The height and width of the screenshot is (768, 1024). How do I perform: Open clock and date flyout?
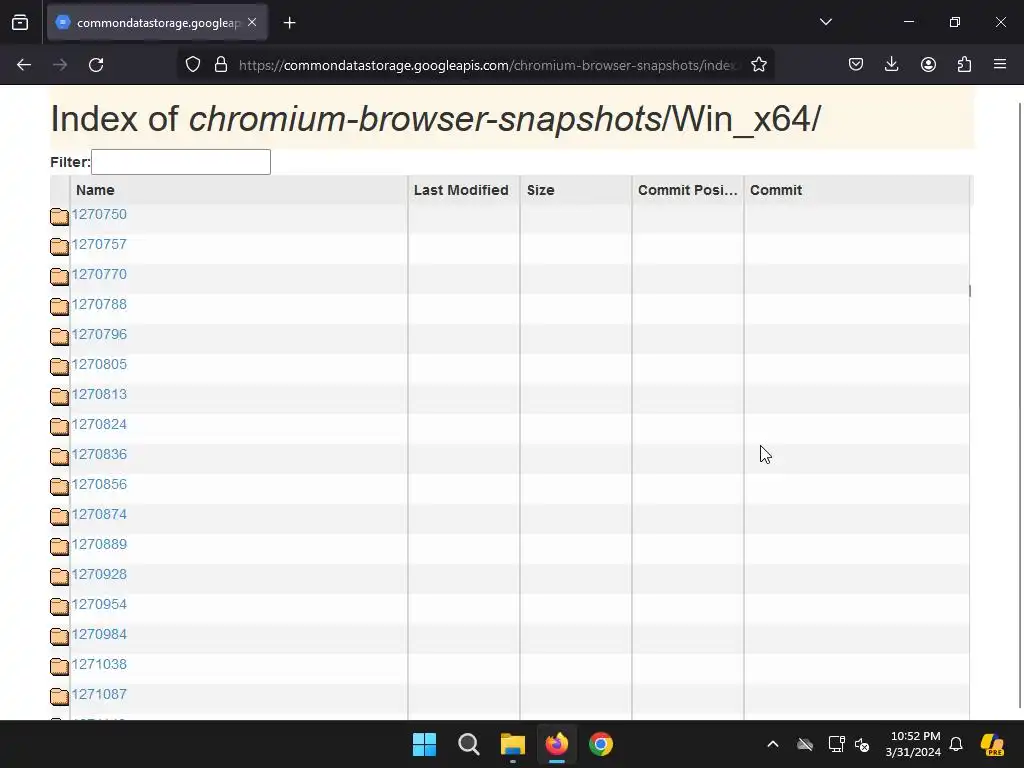point(914,744)
